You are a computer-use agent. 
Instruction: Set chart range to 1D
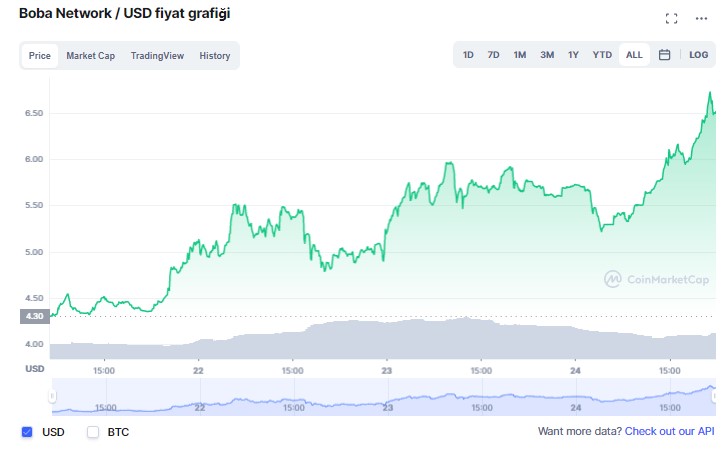point(468,55)
